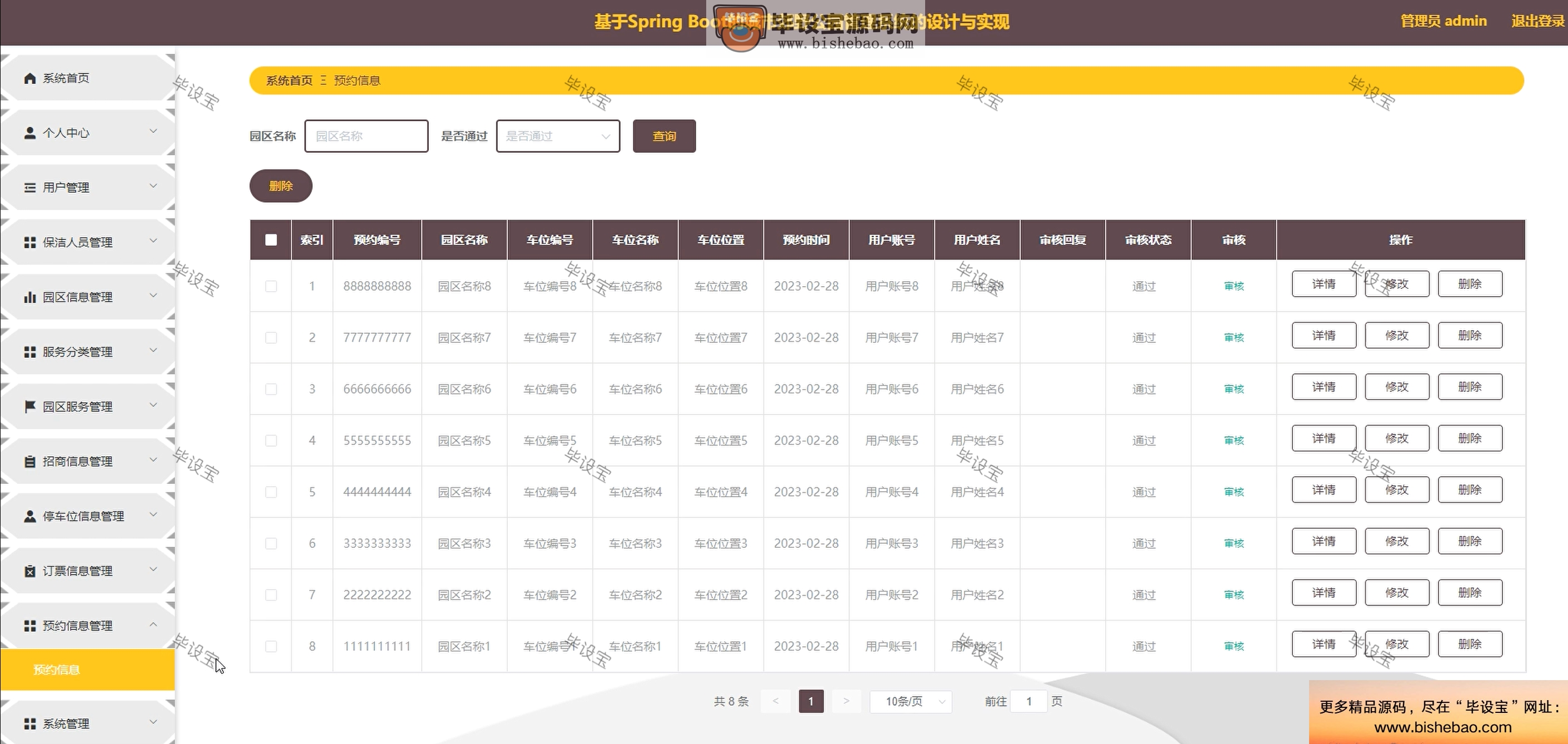Open the 园区服务管理 menu
The image size is (1568, 744).
pos(88,406)
